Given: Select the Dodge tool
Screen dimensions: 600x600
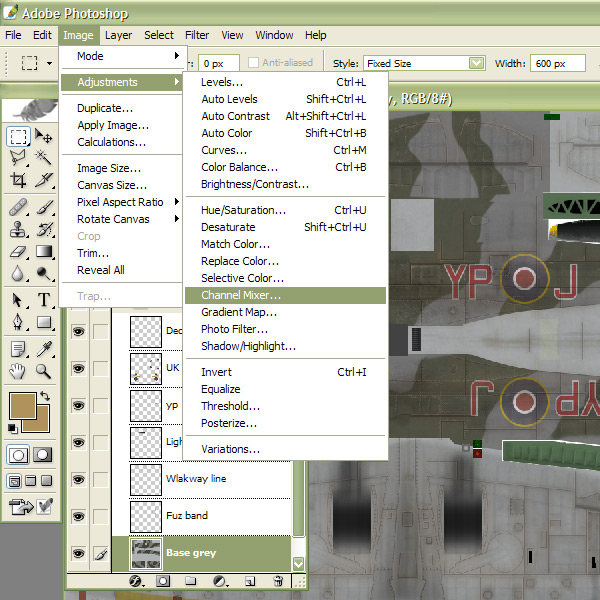Looking at the screenshot, I should click(43, 273).
